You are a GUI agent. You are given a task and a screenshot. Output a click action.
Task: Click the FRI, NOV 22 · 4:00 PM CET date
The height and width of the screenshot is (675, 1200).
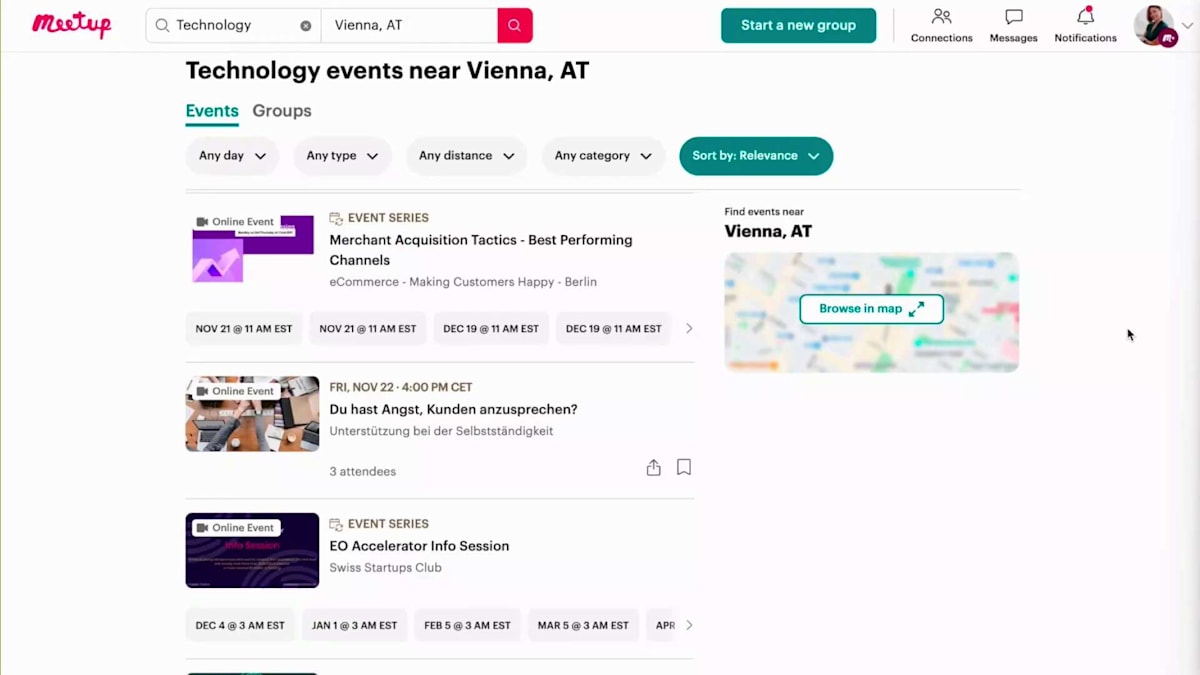coord(401,387)
